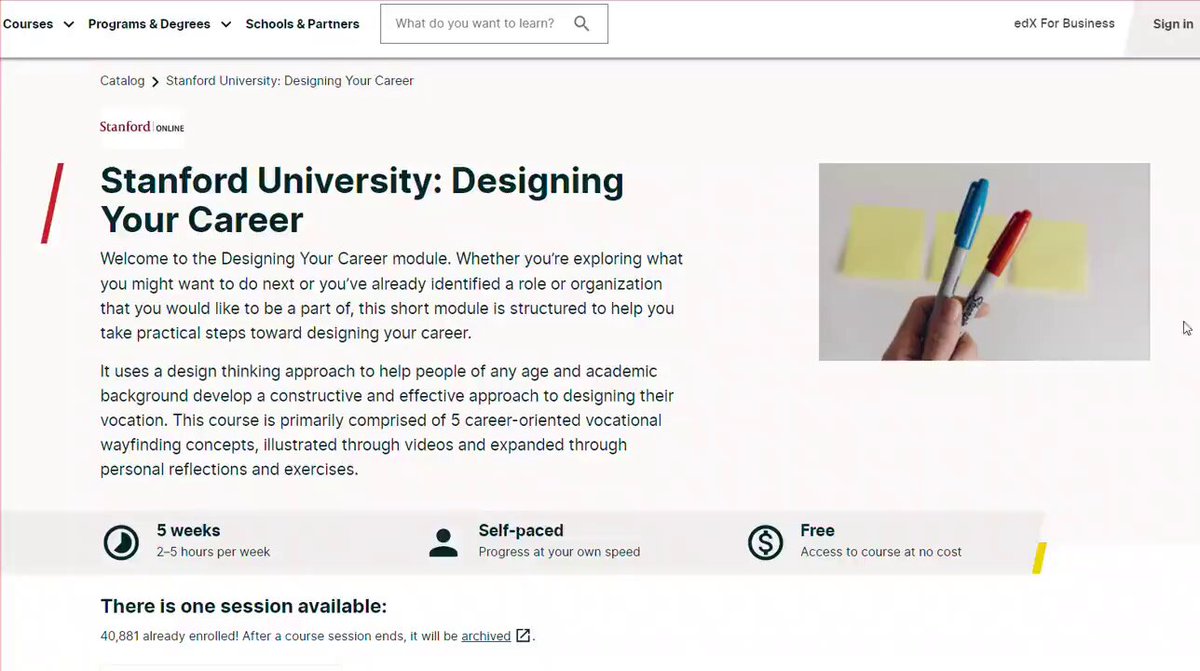Screen dimensions: 1200x671
Task: Expand the Courses dropdown menu
Action: click(x=39, y=24)
